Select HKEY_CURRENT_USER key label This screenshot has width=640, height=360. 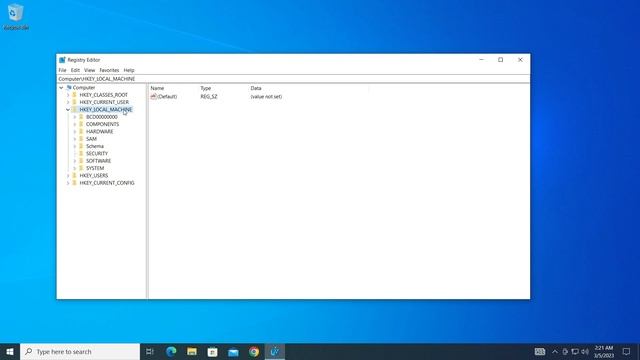click(x=104, y=102)
